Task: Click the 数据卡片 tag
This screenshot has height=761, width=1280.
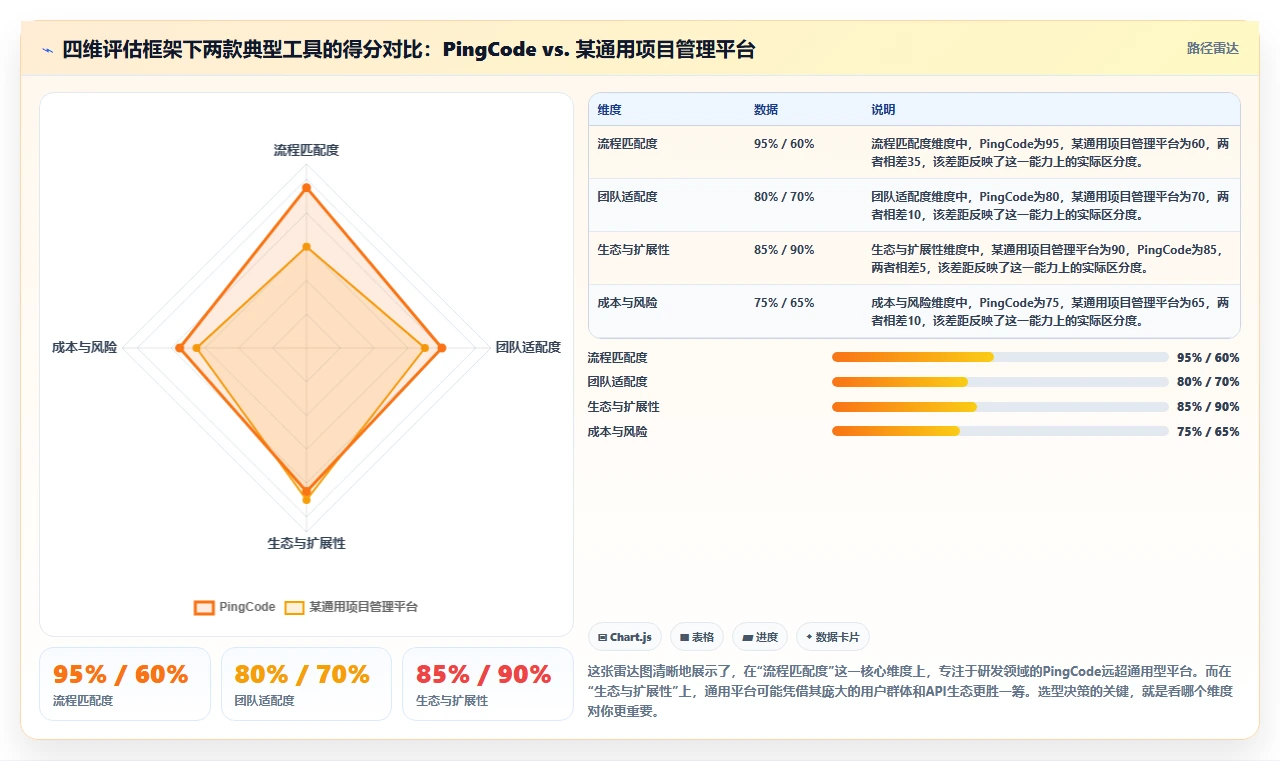Action: [x=833, y=637]
